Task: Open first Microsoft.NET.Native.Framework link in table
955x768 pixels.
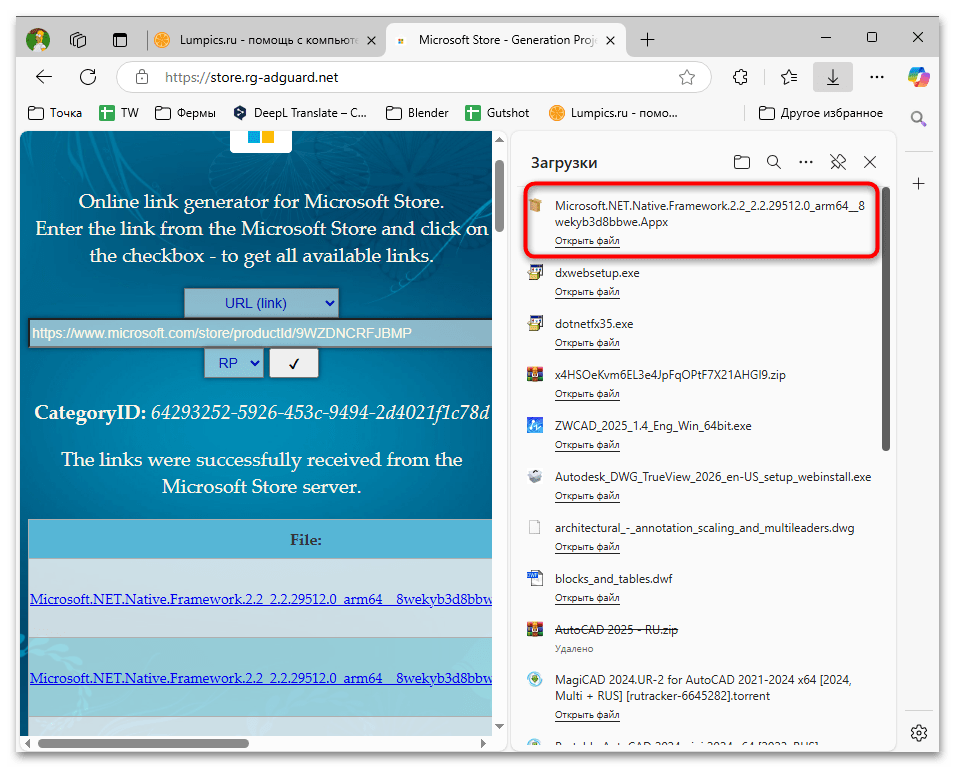Action: coord(261,599)
